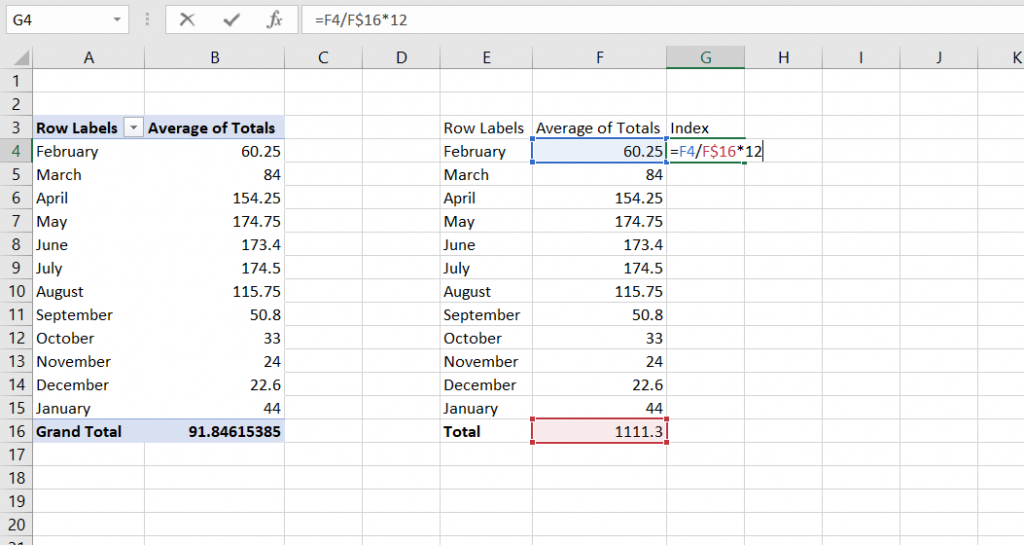Click the Average of Totals pivot header
Viewport: 1024px width, 545px height.
[x=214, y=128]
